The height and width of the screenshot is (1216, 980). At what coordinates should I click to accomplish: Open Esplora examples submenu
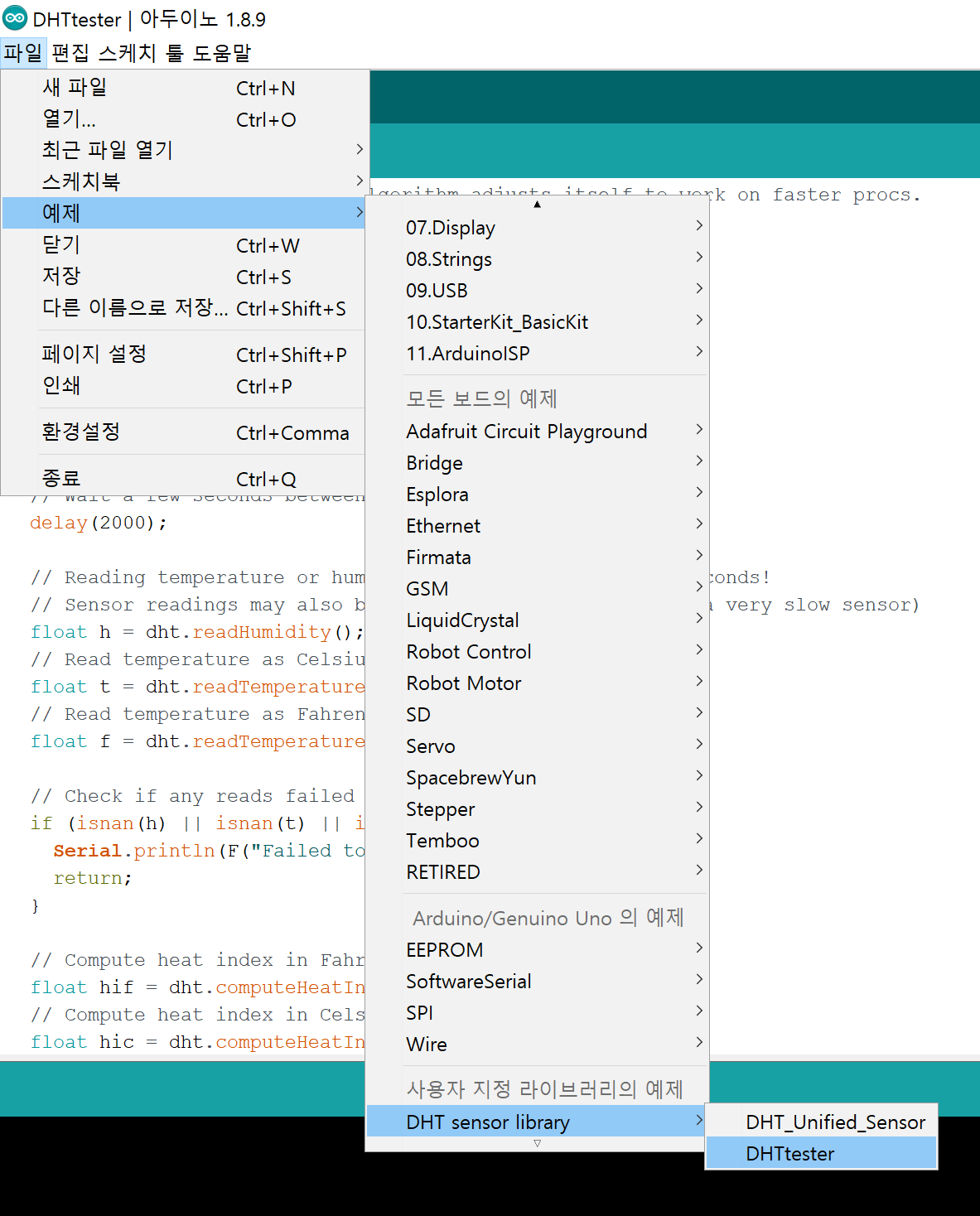537,494
